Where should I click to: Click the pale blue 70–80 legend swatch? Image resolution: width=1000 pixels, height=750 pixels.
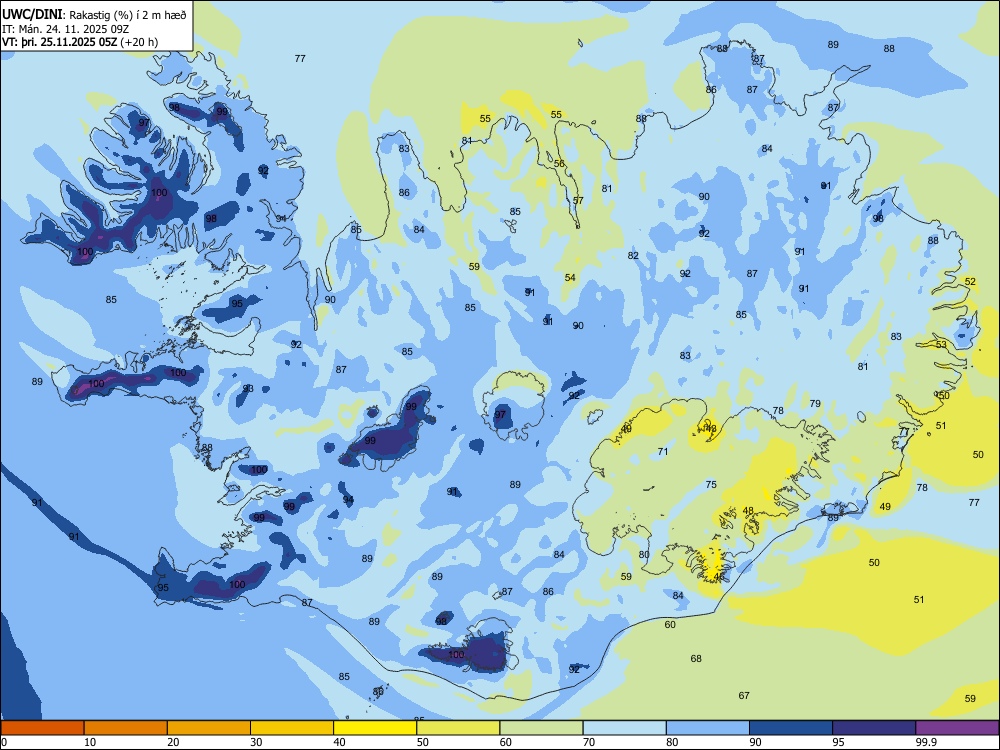click(x=624, y=728)
